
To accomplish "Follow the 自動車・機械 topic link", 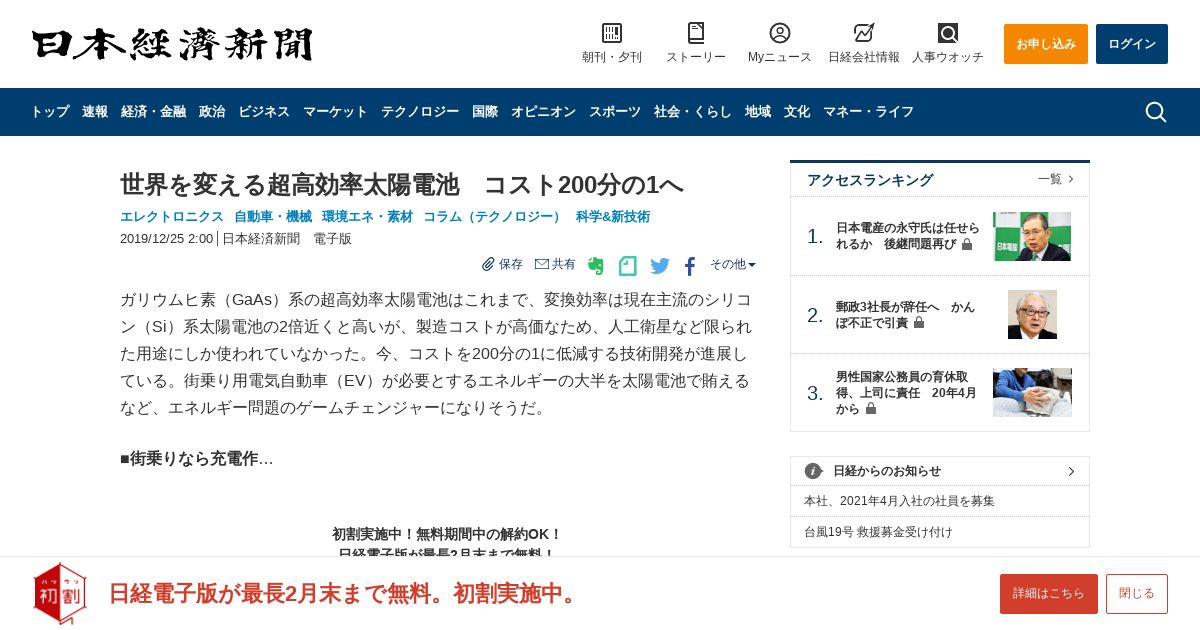I will [273, 217].
